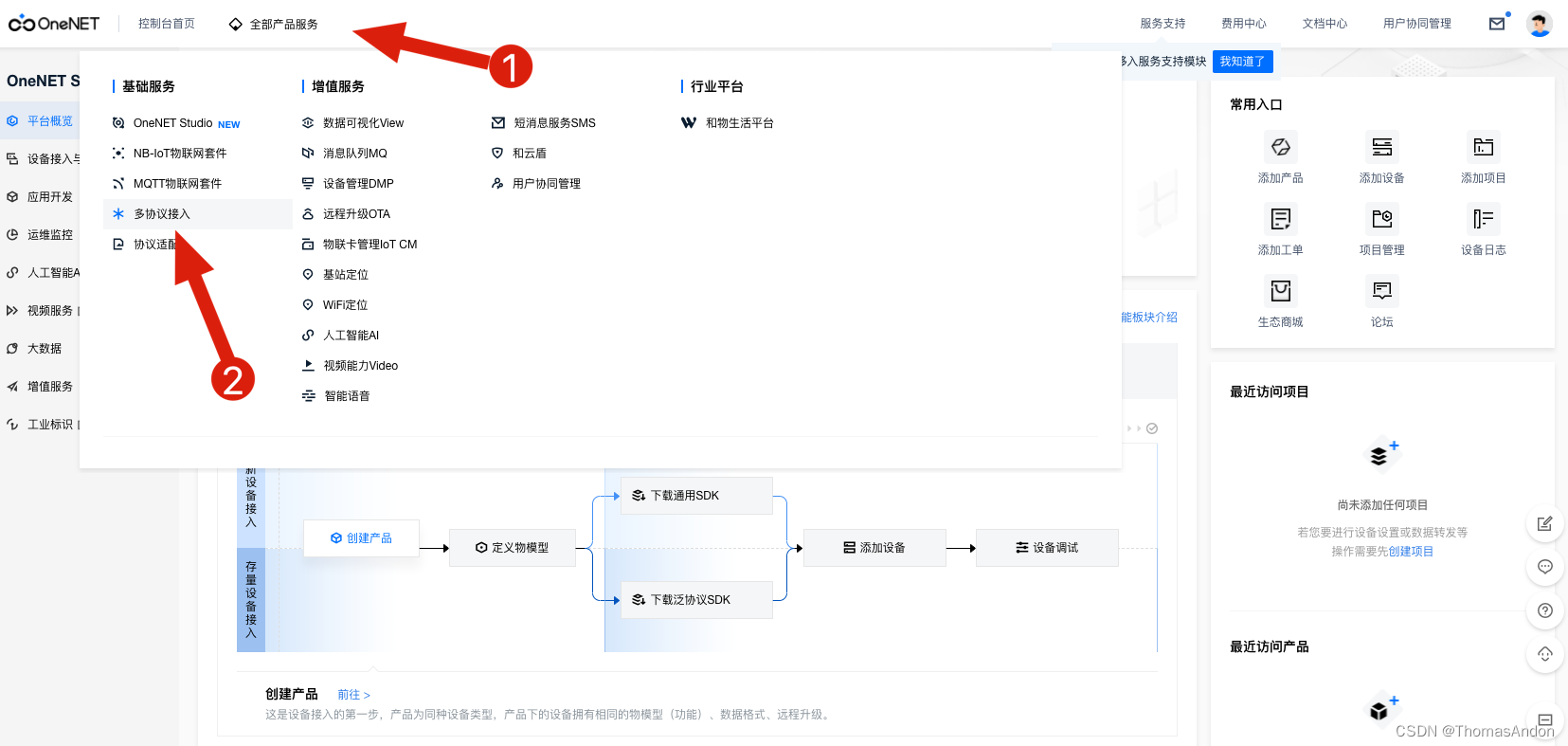Click the 添加工单 shortcut icon
Image resolution: width=1568 pixels, height=746 pixels.
click(x=1280, y=219)
